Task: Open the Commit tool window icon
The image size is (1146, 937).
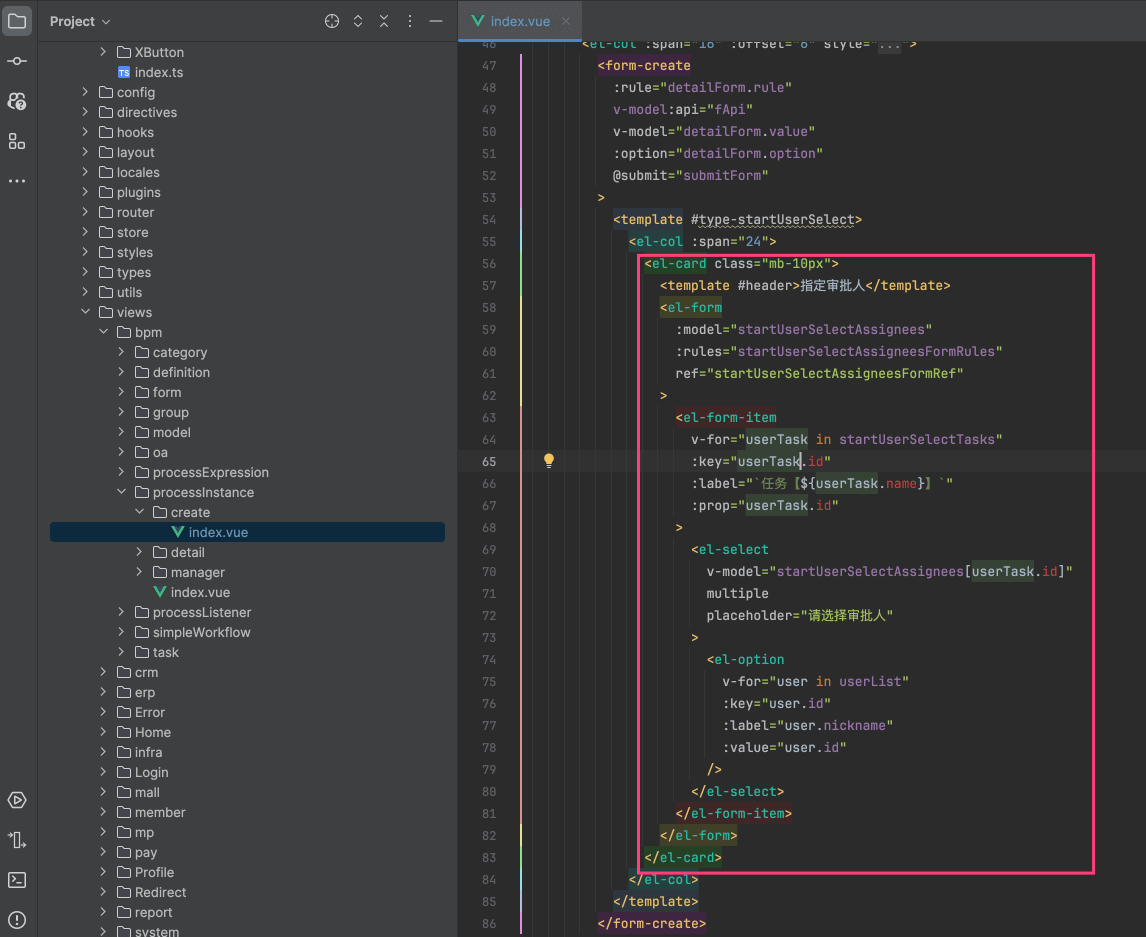Action: tap(17, 61)
